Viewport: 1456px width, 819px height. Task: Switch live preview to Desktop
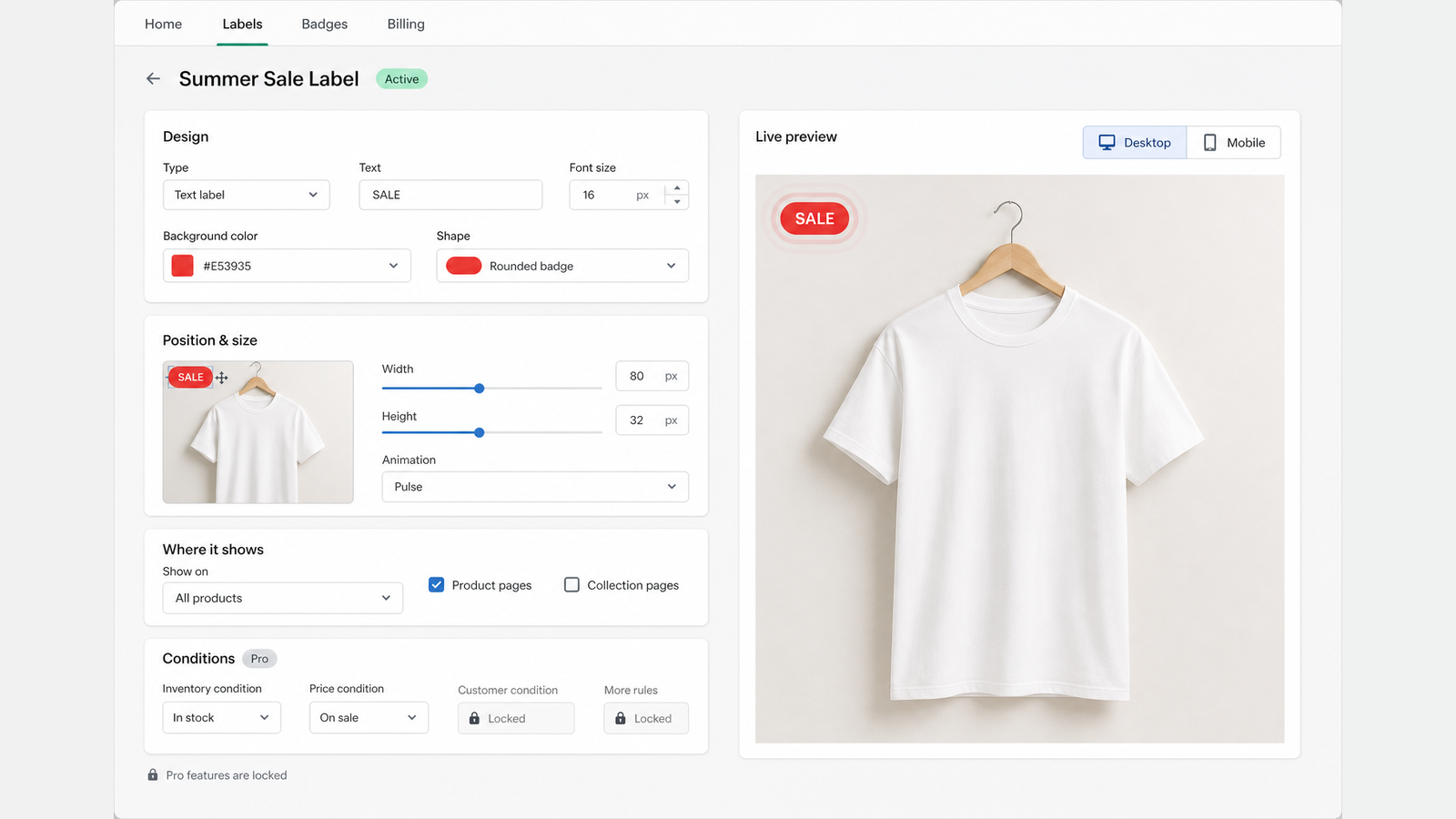(1135, 143)
